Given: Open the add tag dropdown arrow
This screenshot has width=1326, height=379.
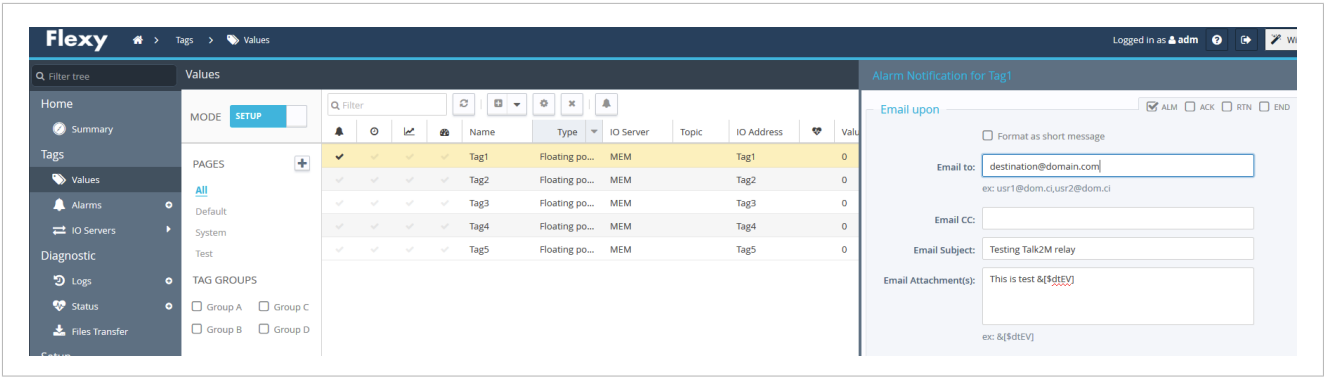Looking at the screenshot, I should (x=517, y=104).
